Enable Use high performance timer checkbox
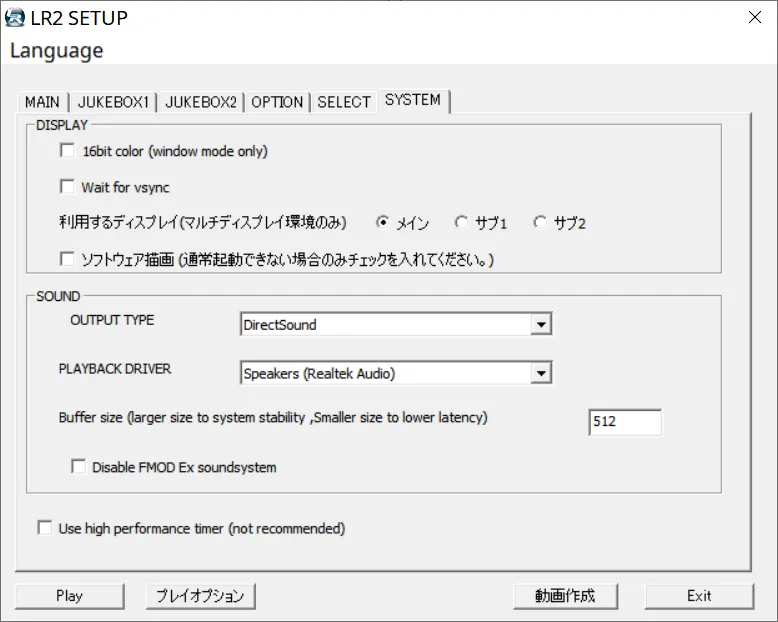Viewport: 778px width, 622px height. coord(45,528)
